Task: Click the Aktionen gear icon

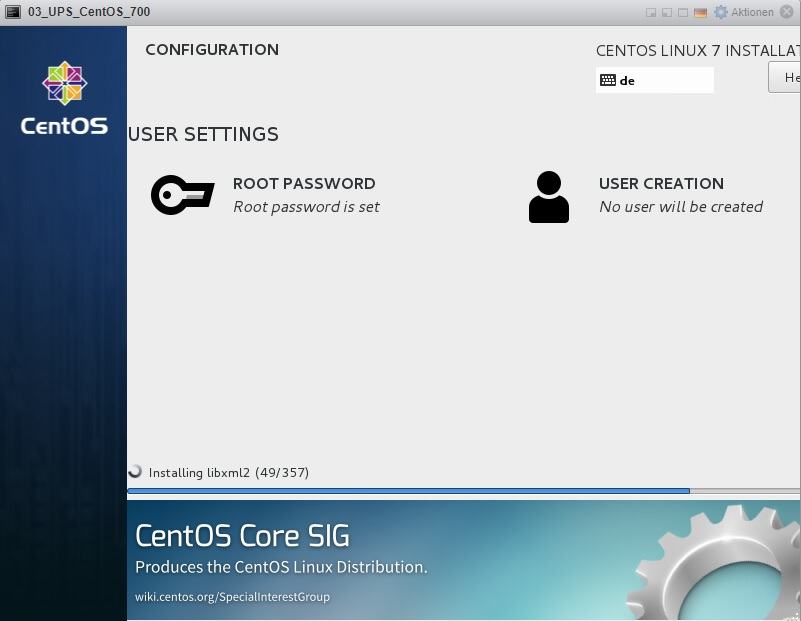Action: click(x=720, y=12)
